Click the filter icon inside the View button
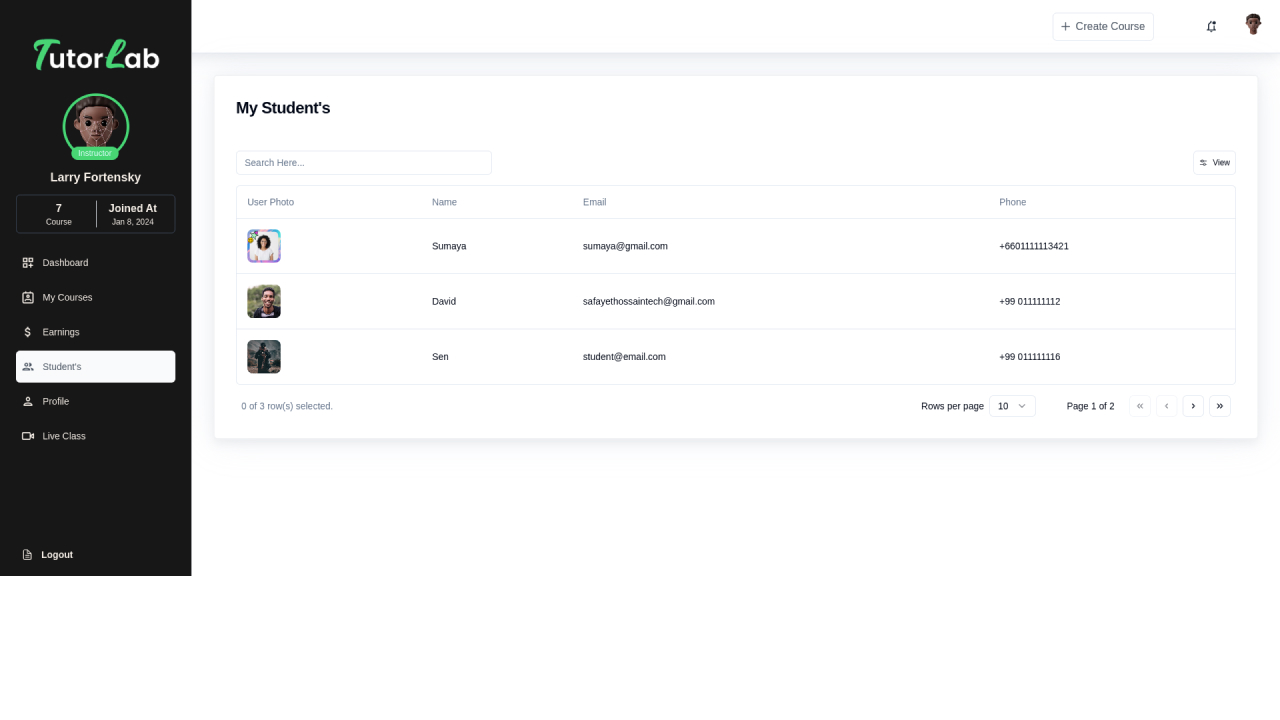 pyautogui.click(x=1202, y=162)
